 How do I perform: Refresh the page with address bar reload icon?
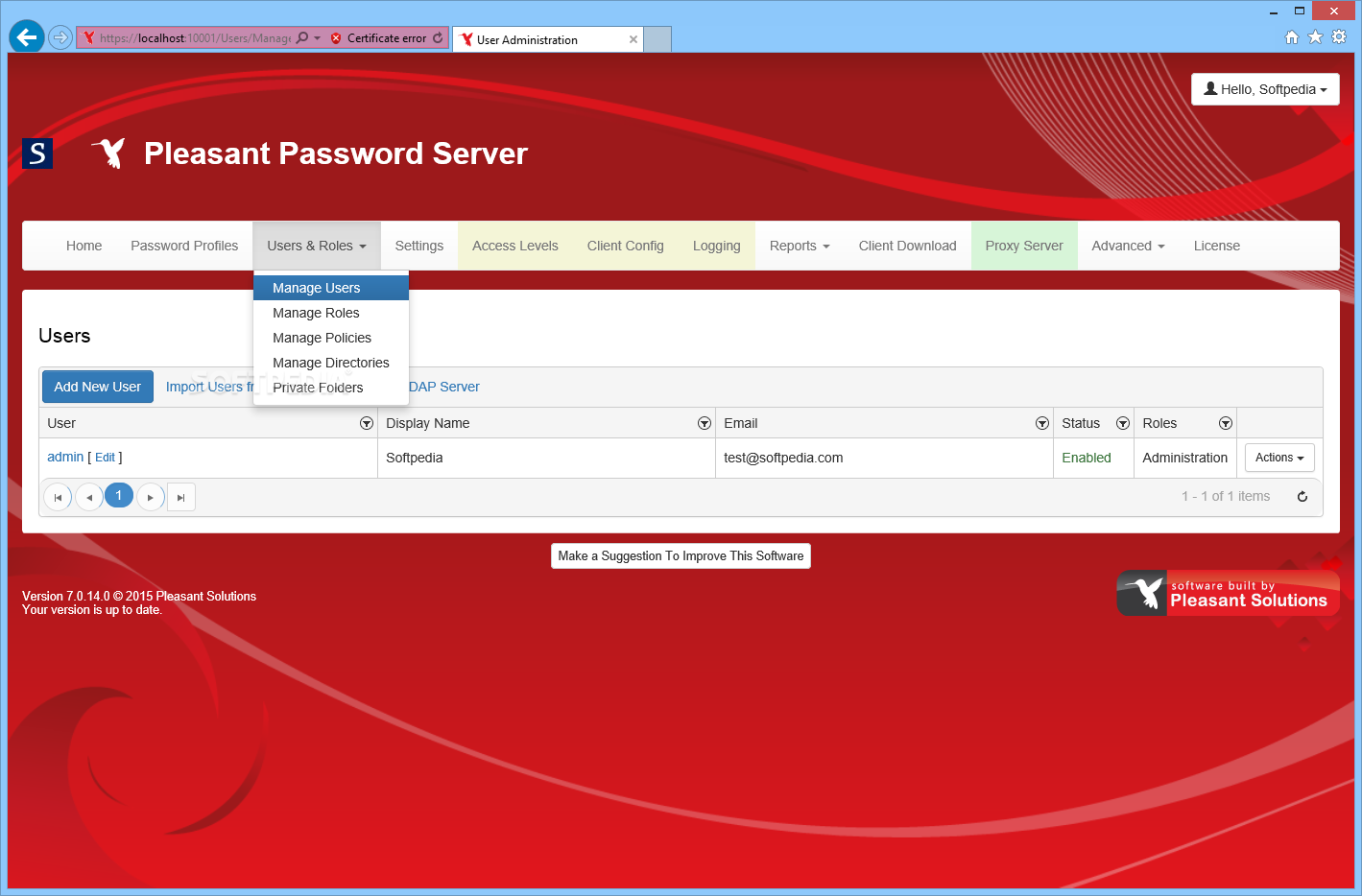coord(438,38)
